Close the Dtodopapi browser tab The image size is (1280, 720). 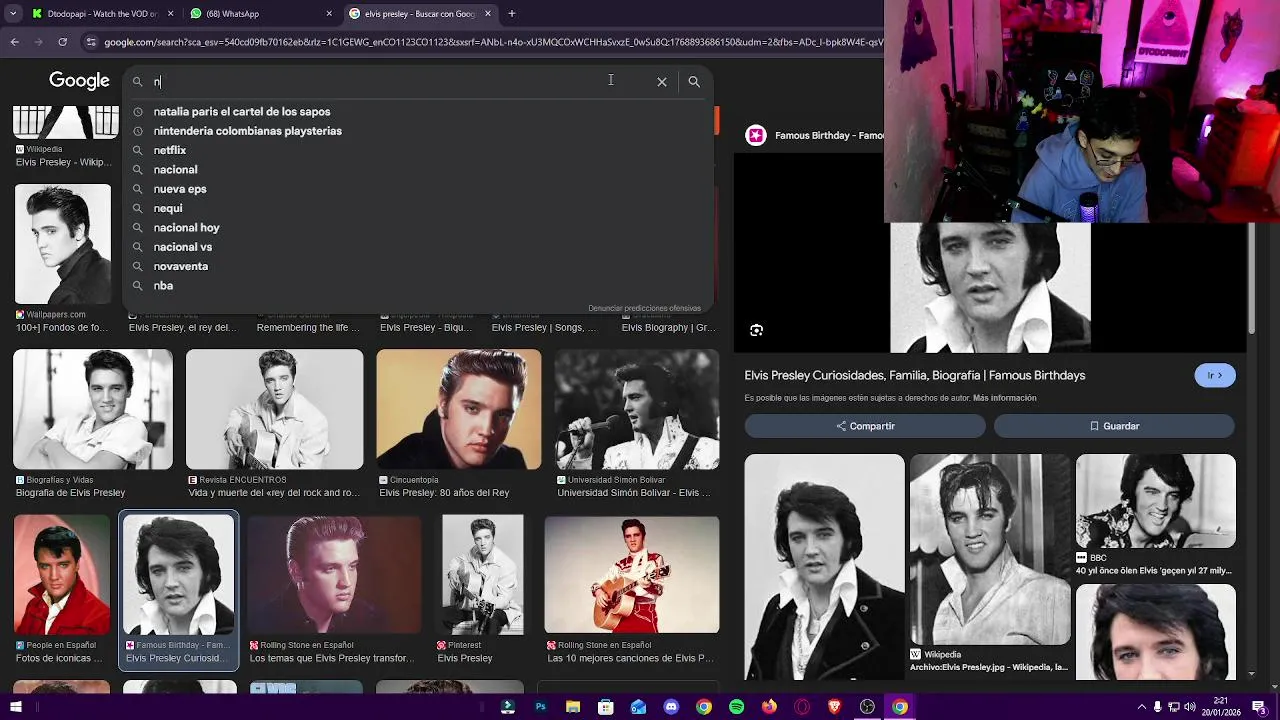coord(170,14)
